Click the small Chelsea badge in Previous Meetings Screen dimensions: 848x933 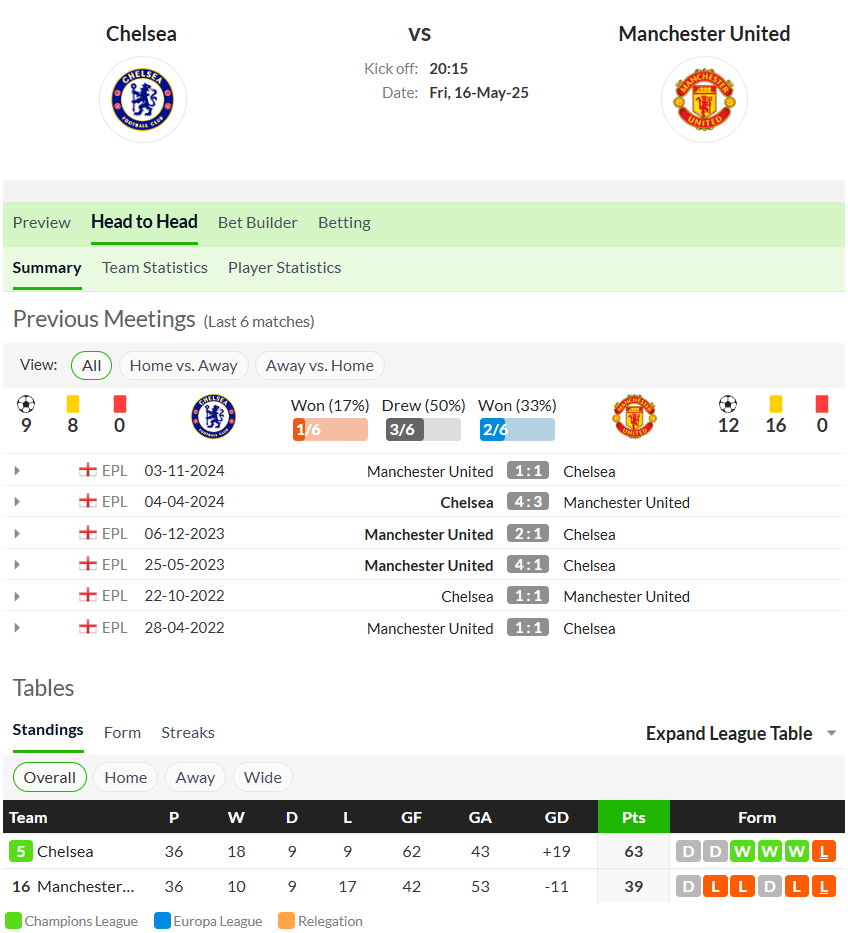pyautogui.click(x=214, y=417)
